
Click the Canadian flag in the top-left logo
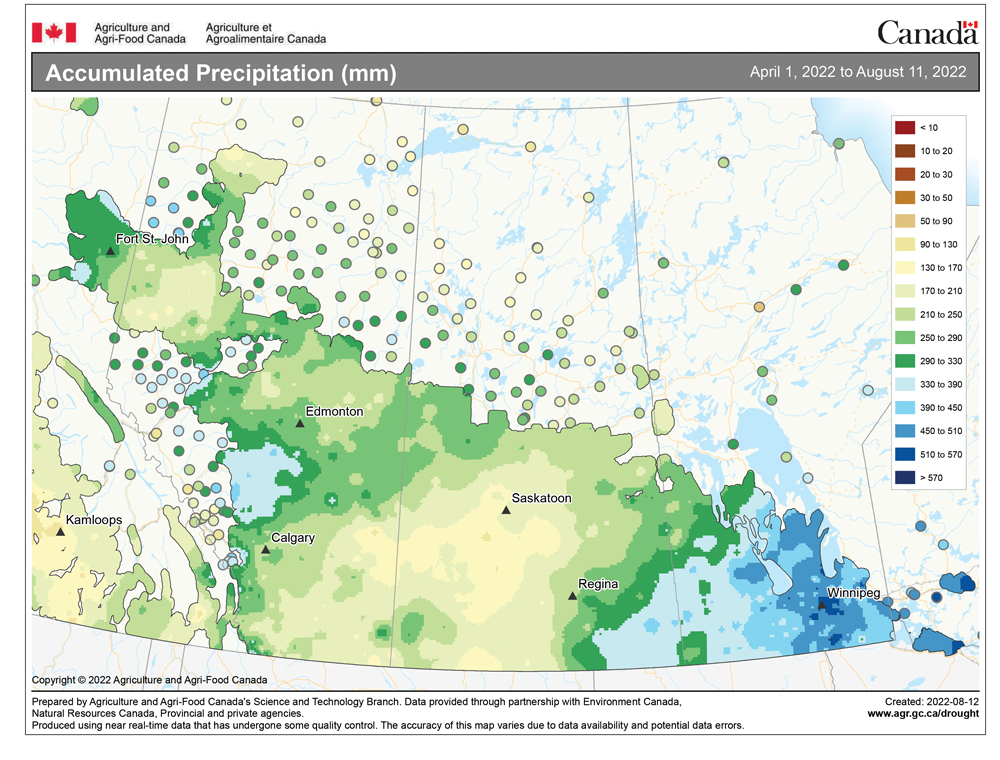coord(53,30)
